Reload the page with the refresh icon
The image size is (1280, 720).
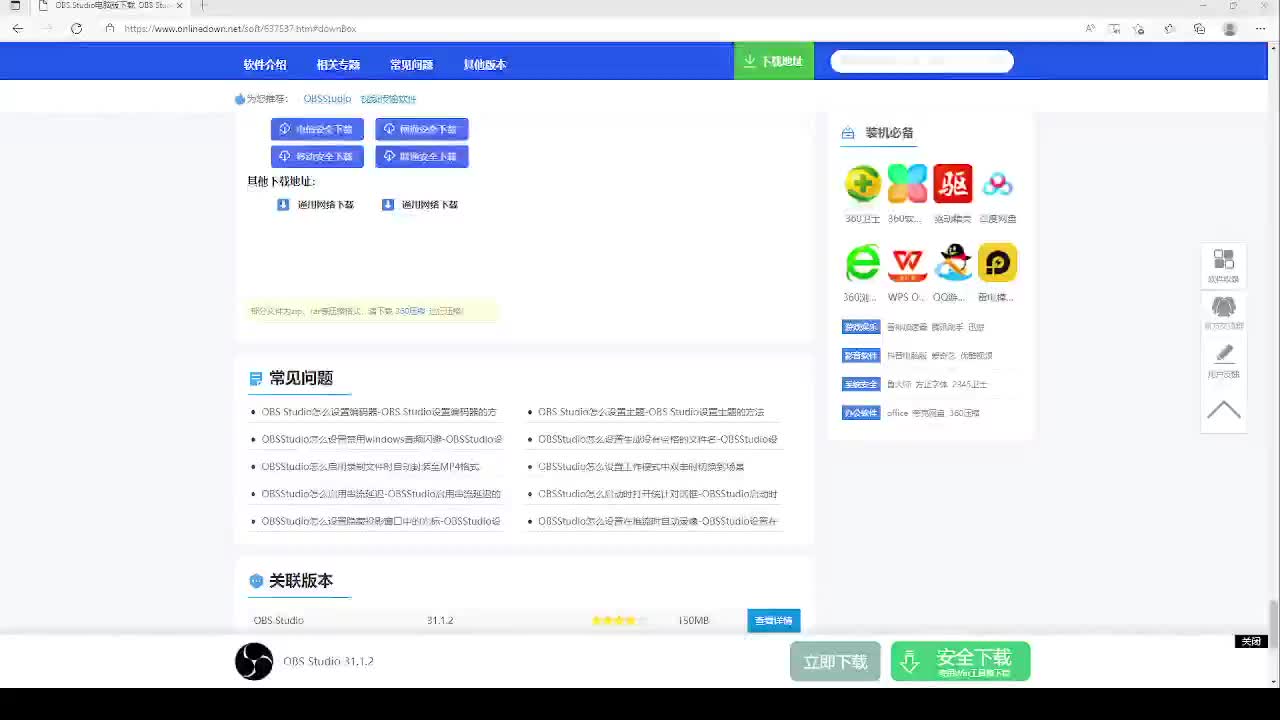point(76,28)
